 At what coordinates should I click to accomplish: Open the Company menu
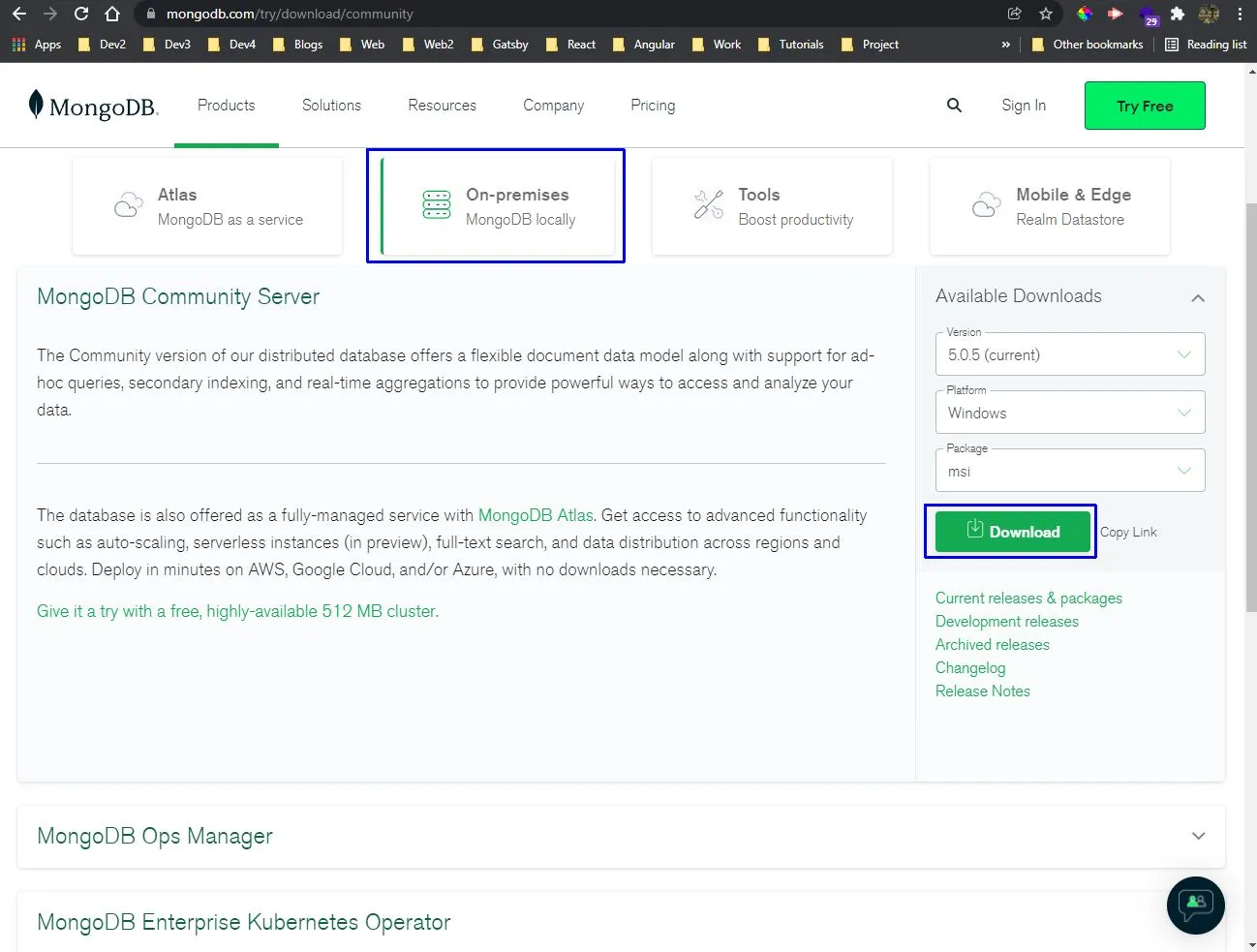pos(553,106)
